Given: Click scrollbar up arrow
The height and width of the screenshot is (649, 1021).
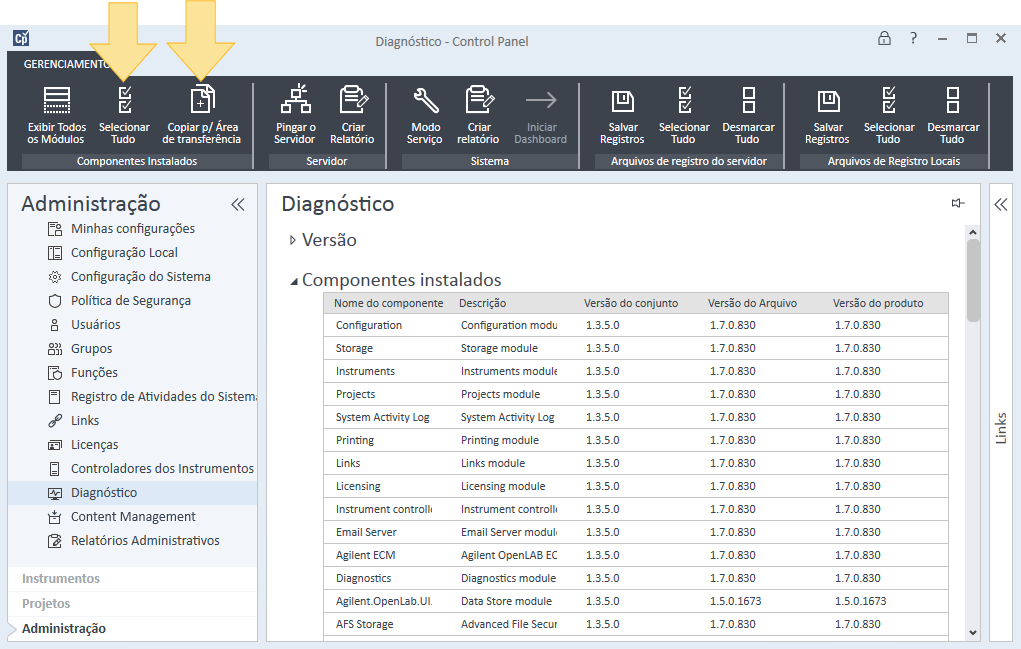Looking at the screenshot, I should pos(973,232).
